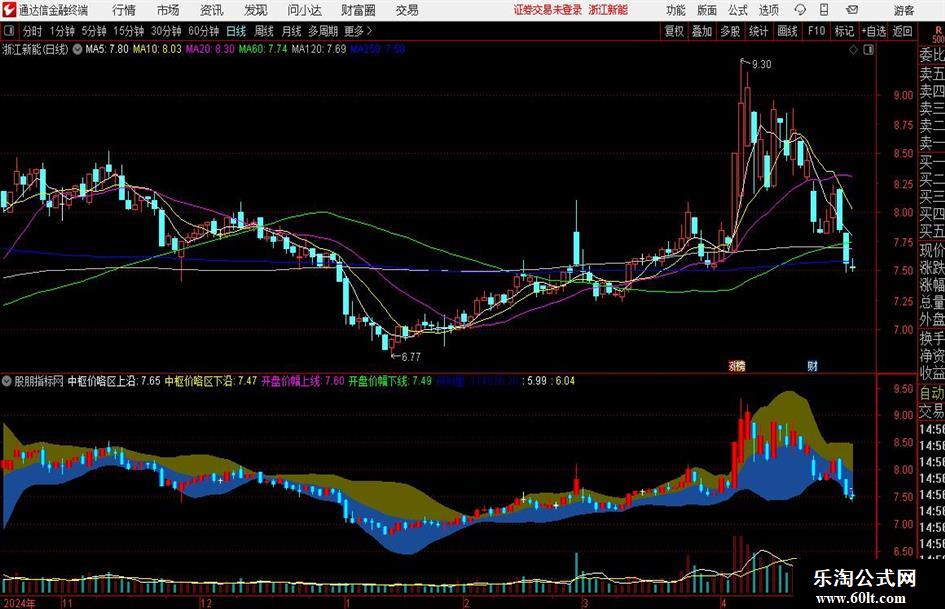945x609 pixels.
Task: Click the 画线 drawing tools button
Action: pos(787,31)
